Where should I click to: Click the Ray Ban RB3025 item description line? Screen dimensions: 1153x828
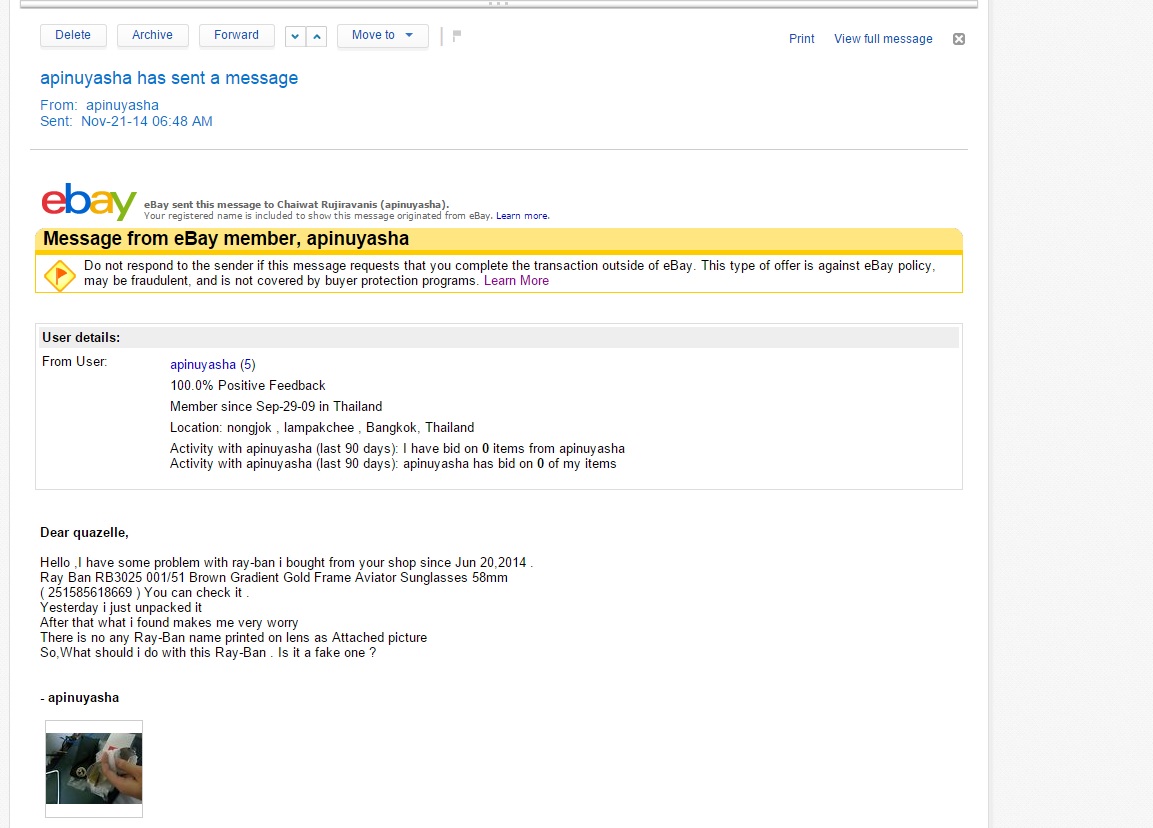(274, 578)
